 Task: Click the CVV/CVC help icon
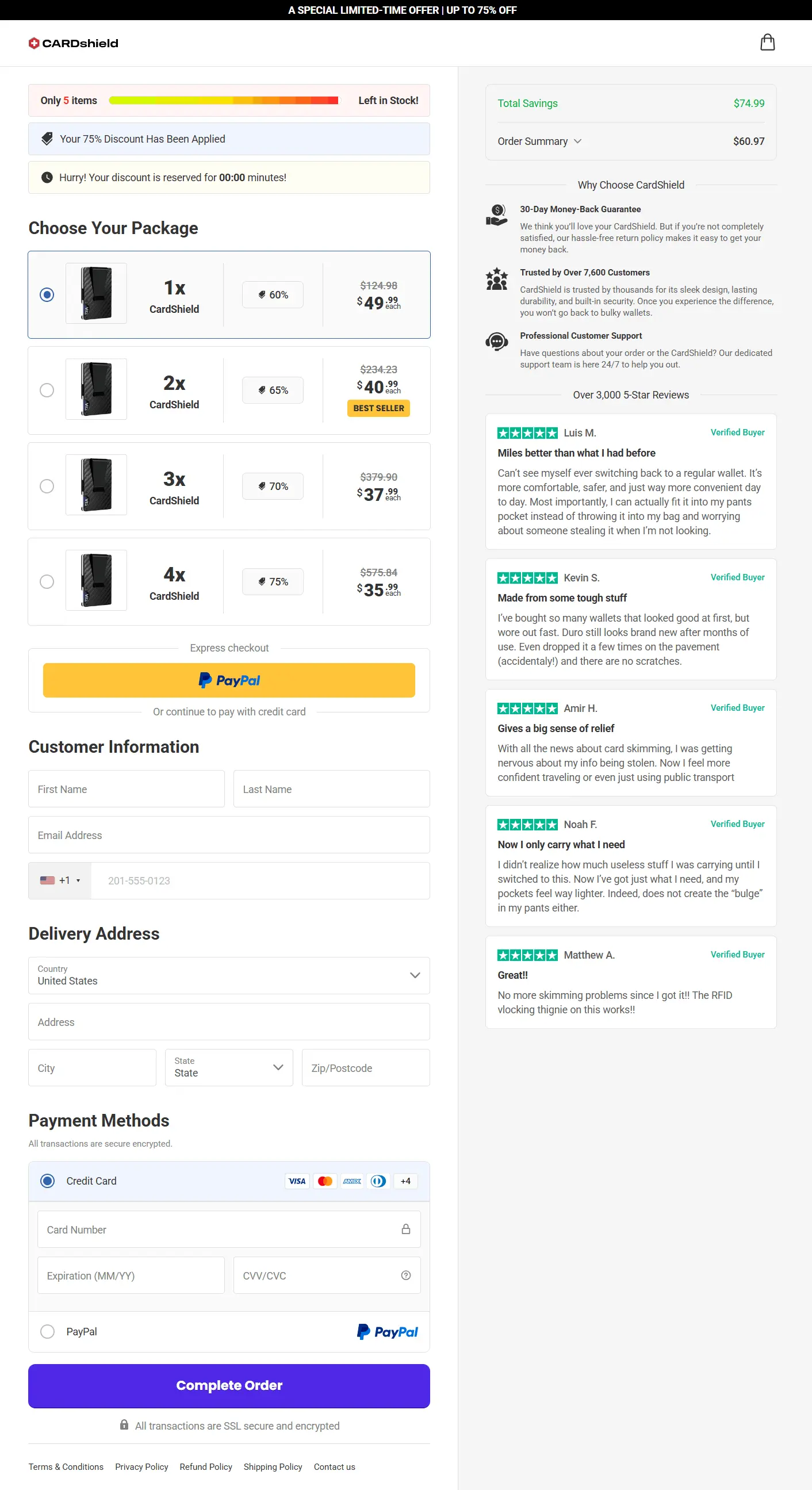(405, 1275)
